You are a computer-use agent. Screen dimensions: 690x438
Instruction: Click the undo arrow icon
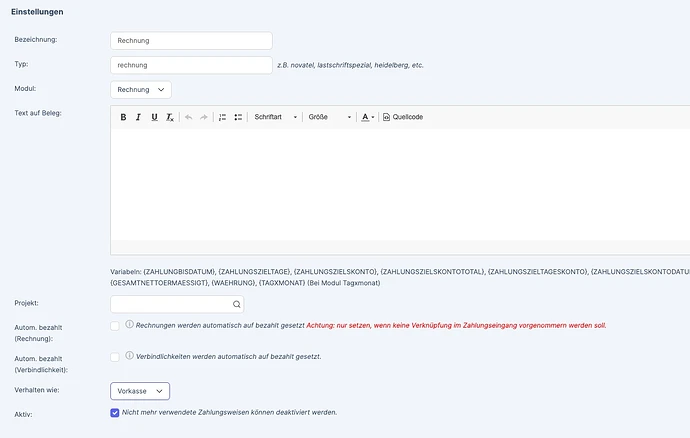pos(189,117)
